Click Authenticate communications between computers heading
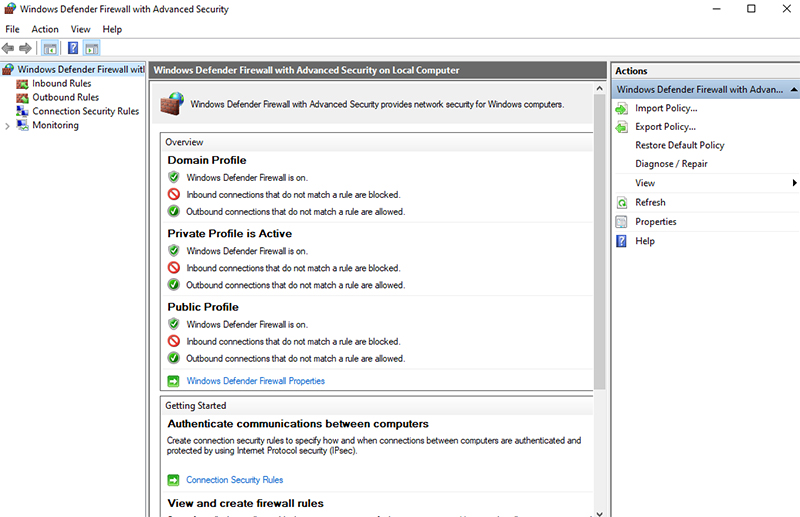800x517 pixels. point(298,424)
